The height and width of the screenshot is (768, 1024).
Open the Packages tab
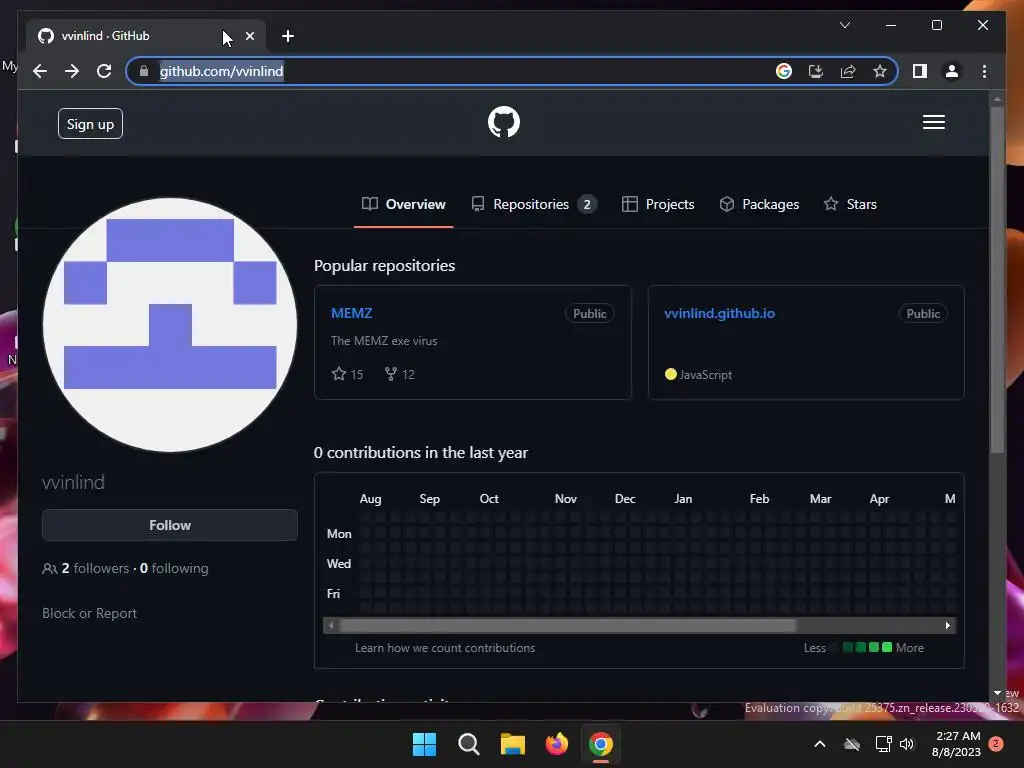pyautogui.click(x=759, y=204)
